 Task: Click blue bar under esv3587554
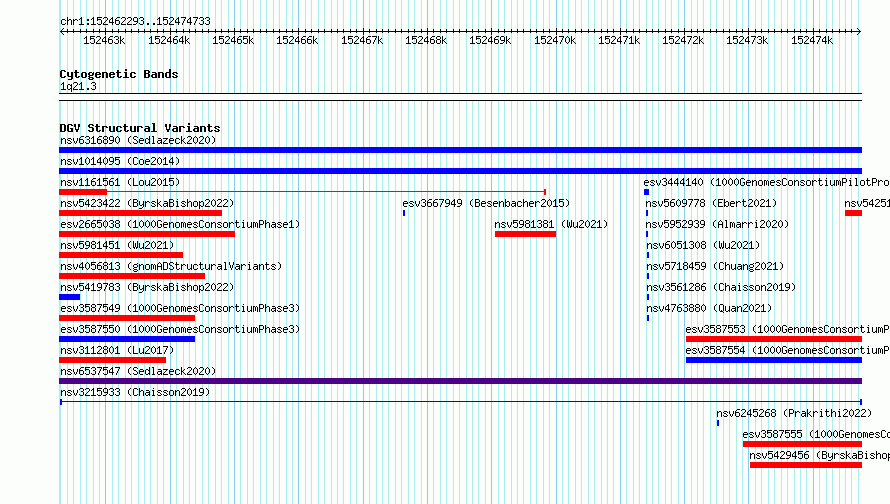tap(774, 360)
